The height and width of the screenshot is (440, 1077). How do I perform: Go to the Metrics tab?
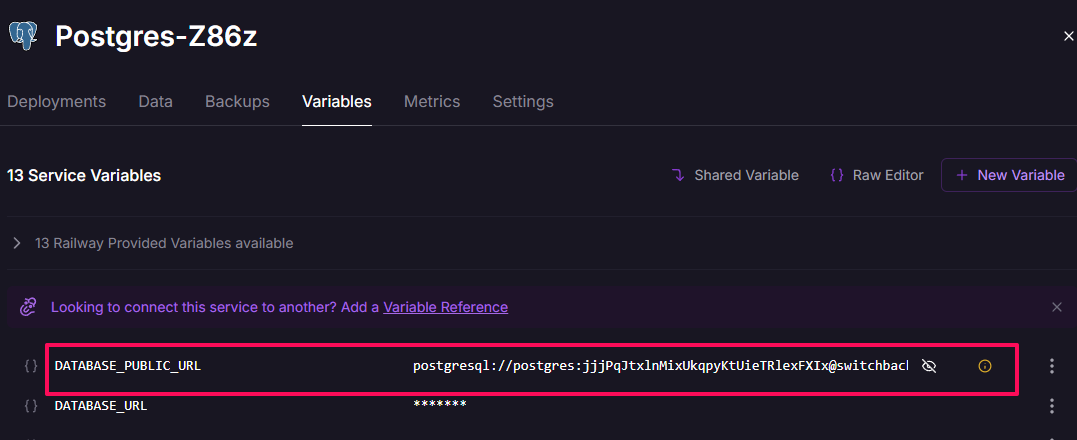coord(432,102)
